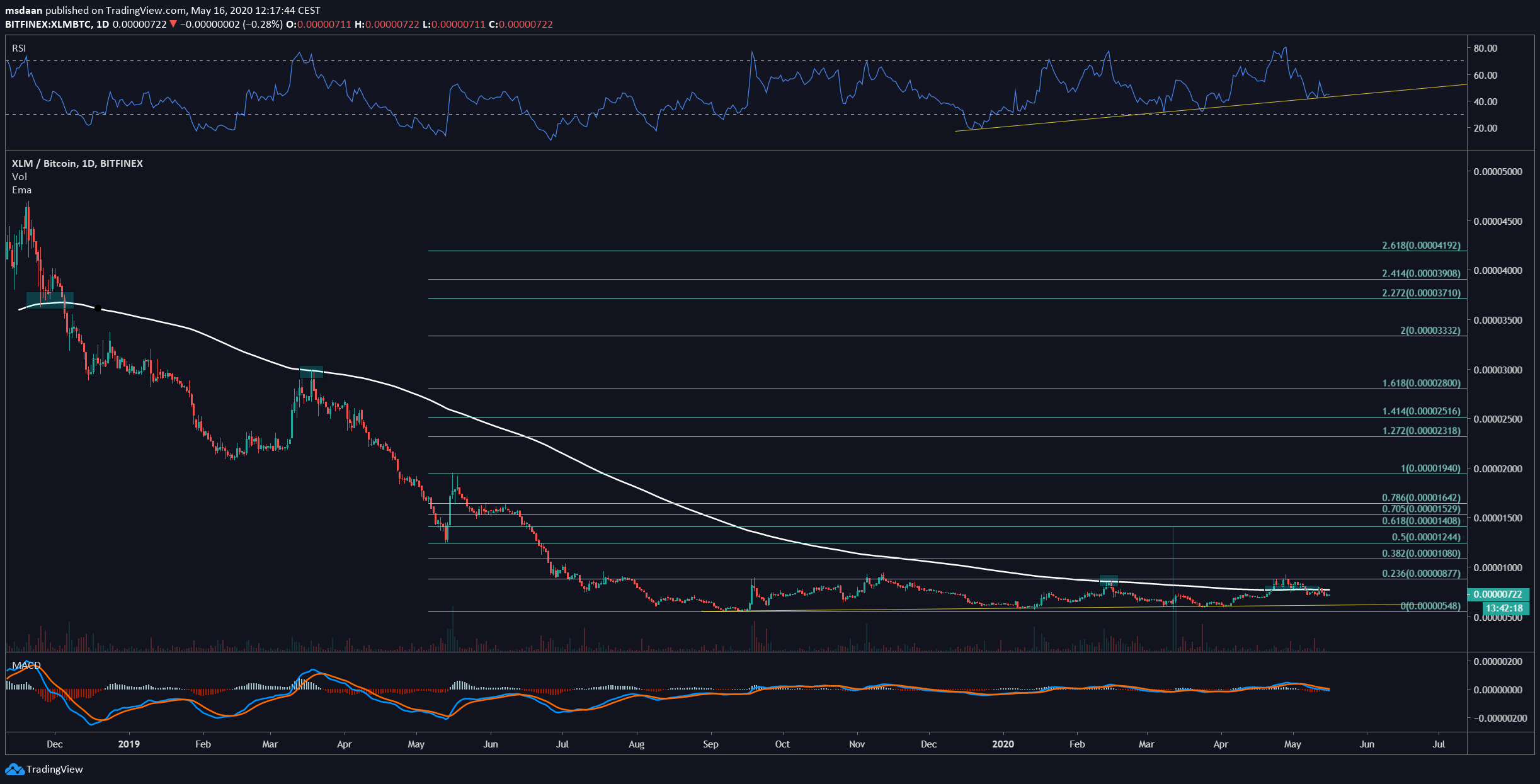1540x784 pixels.
Task: Select the 2.272(0.00003710) Fibonacci label
Action: [1421, 293]
